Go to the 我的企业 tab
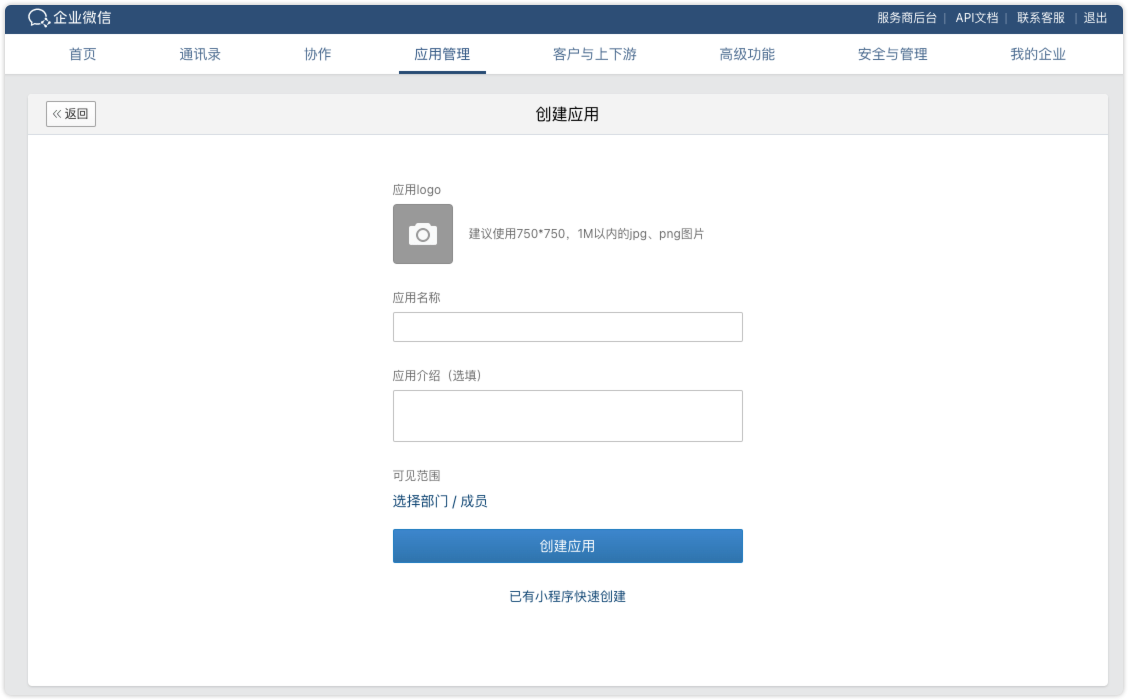Viewport: 1128px width, 700px height. point(1037,54)
